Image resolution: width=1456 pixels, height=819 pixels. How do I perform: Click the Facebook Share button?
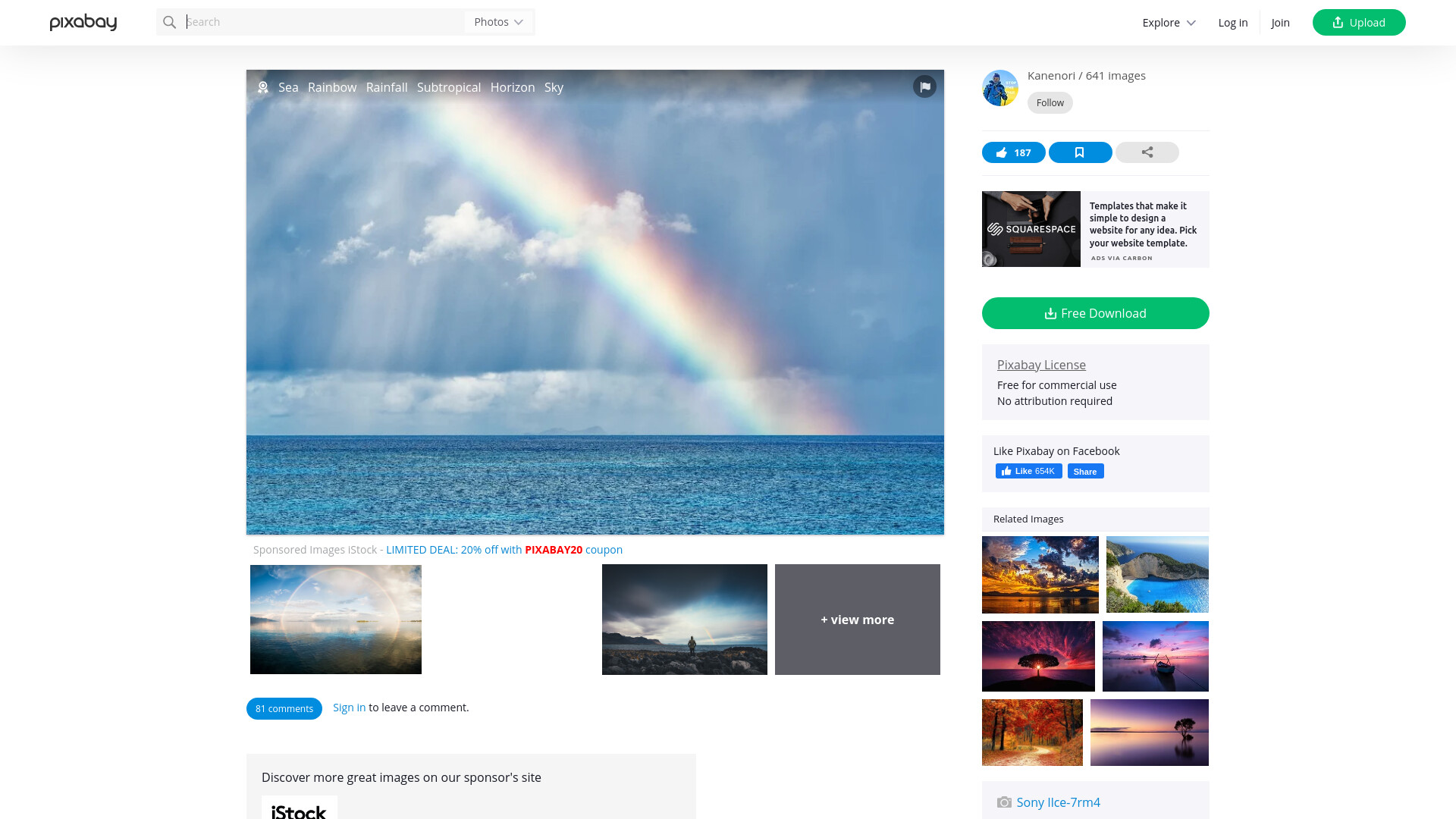point(1085,471)
